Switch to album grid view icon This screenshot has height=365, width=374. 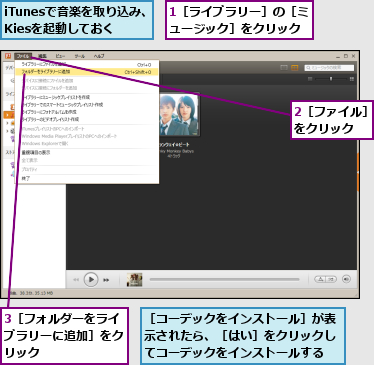(x=295, y=68)
